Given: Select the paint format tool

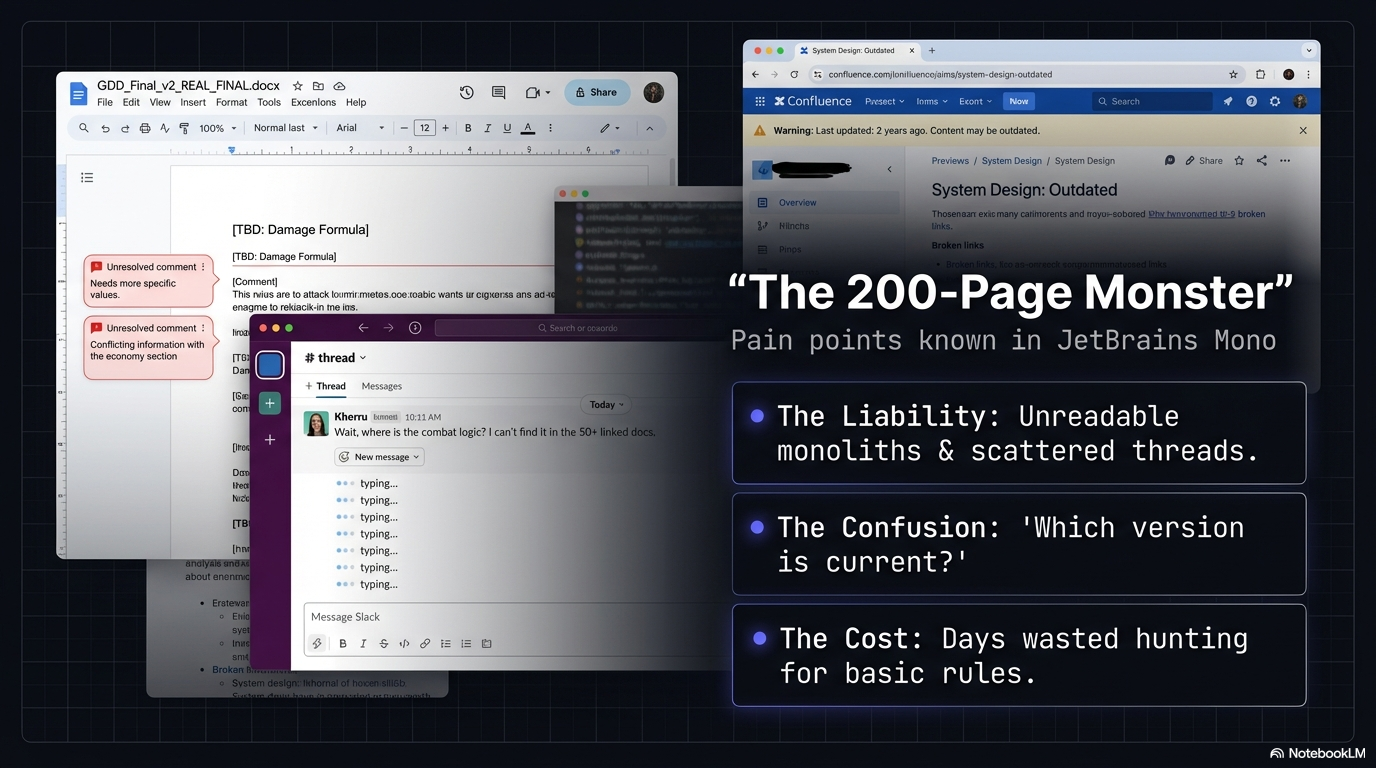Looking at the screenshot, I should [184, 128].
